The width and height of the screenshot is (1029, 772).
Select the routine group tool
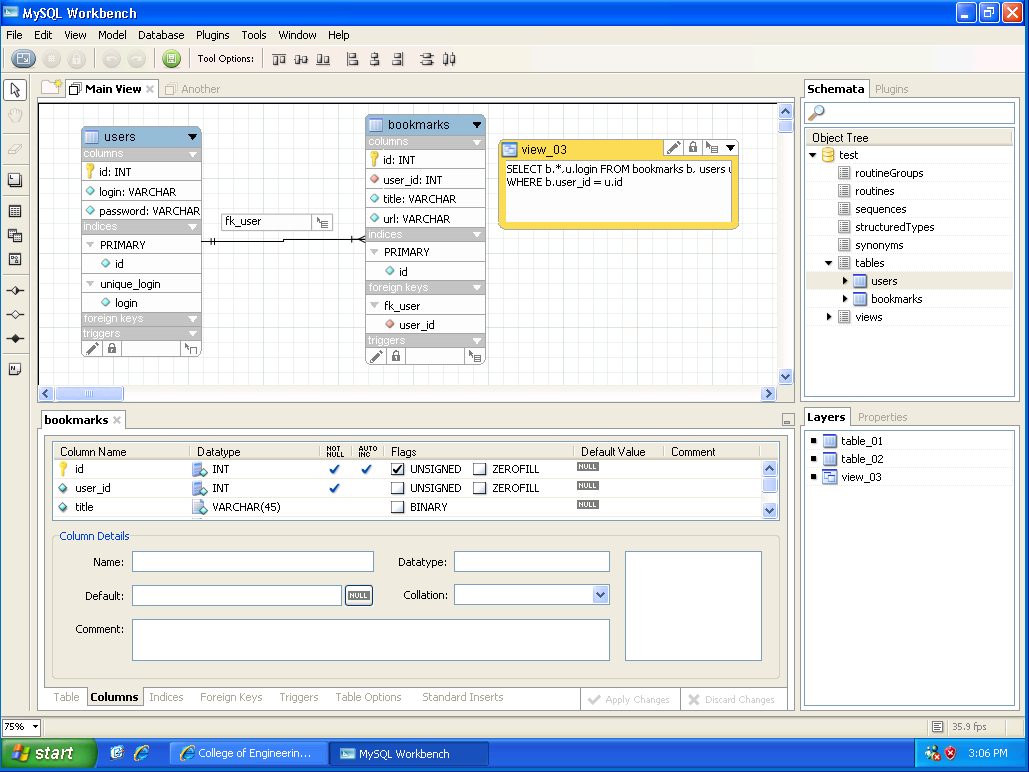pos(15,259)
